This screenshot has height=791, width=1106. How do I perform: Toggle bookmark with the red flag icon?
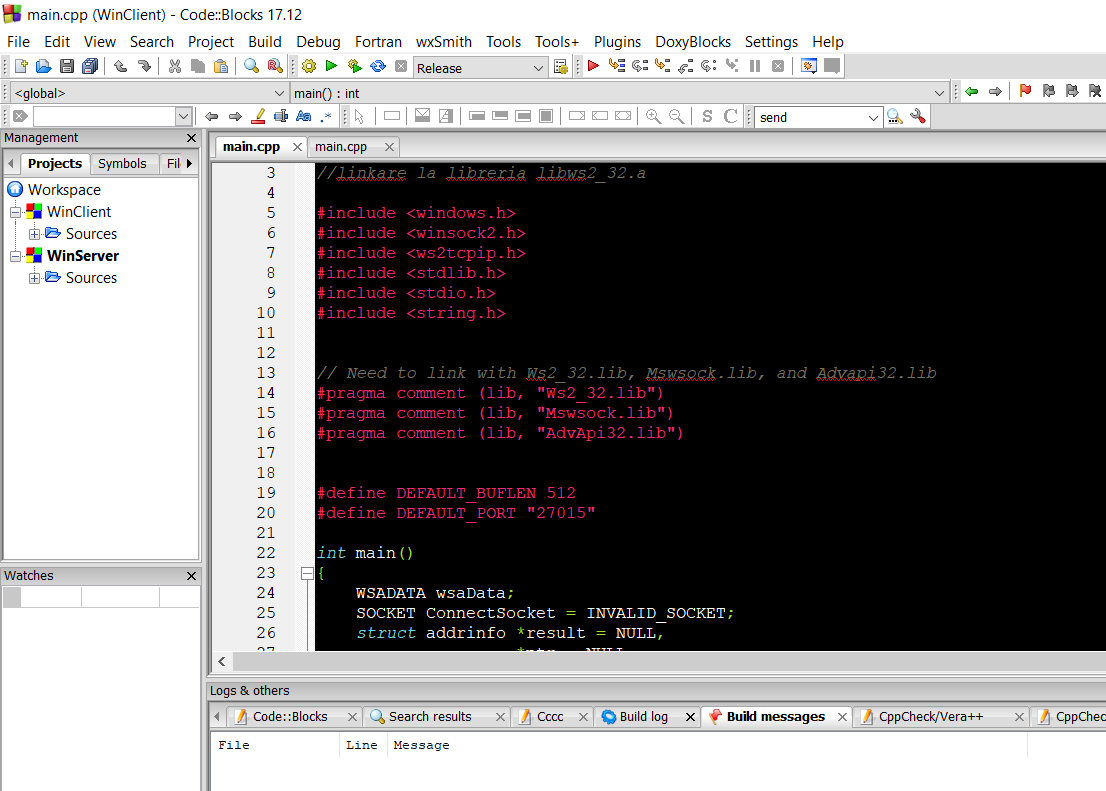[1026, 91]
